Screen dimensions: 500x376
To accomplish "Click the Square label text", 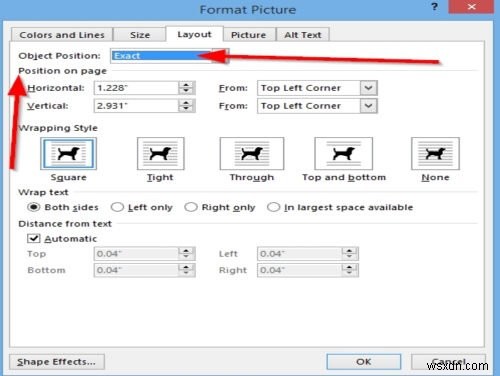I will pyautogui.click(x=68, y=177).
